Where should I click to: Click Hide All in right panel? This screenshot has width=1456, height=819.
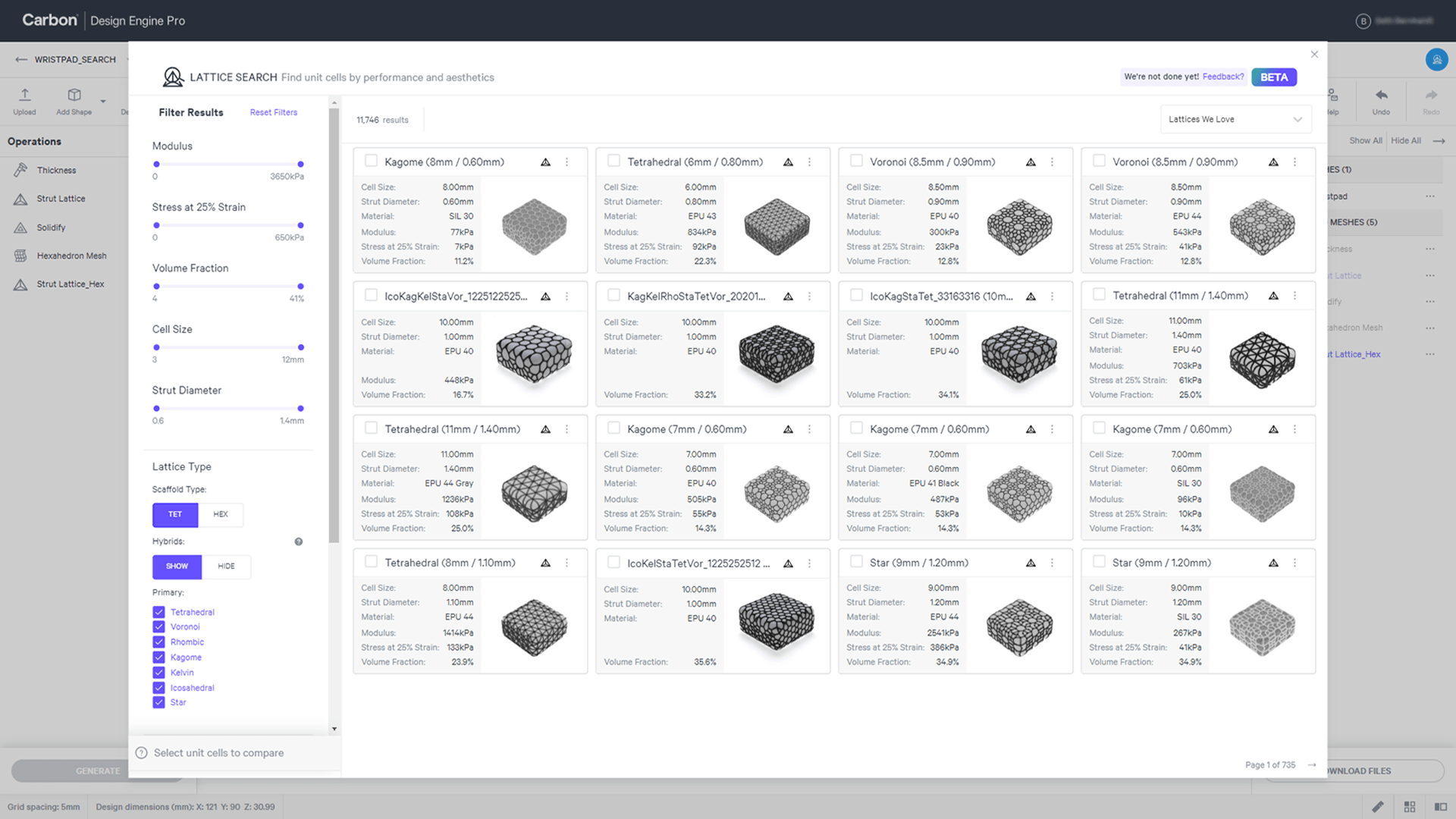tap(1406, 141)
